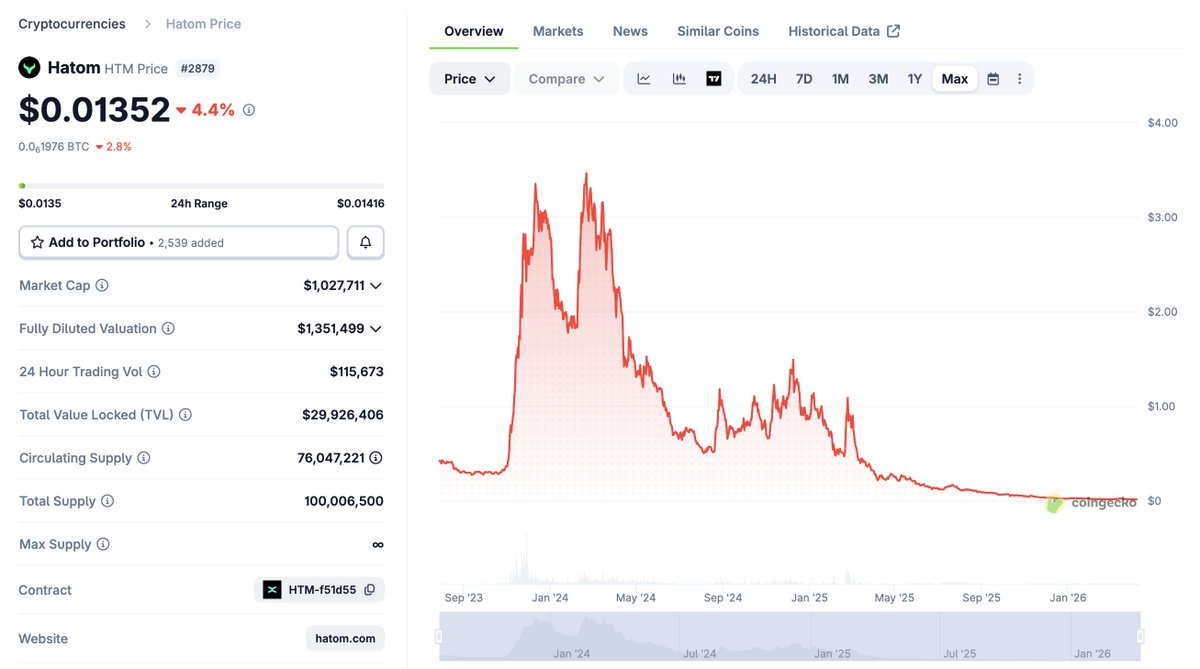The height and width of the screenshot is (669, 1200).
Task: Click Market Cap info icon
Action: coord(102,286)
